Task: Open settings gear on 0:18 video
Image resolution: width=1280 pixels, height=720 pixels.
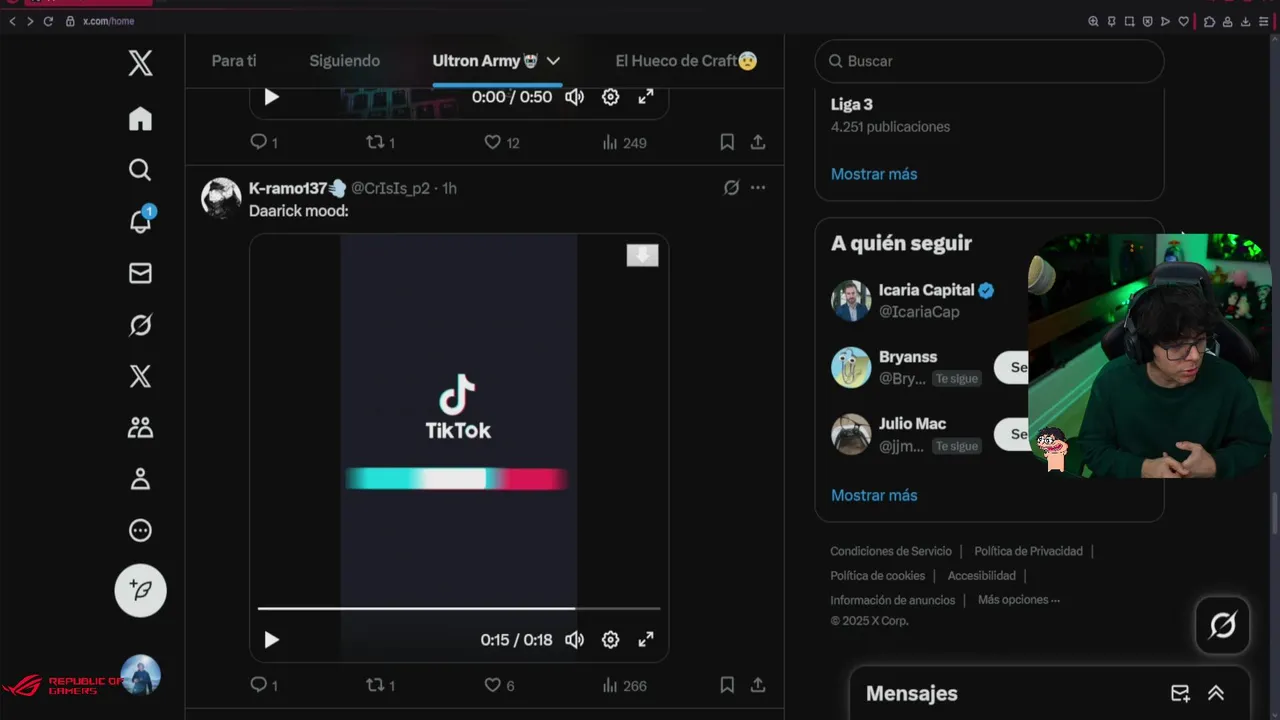Action: [x=610, y=640]
